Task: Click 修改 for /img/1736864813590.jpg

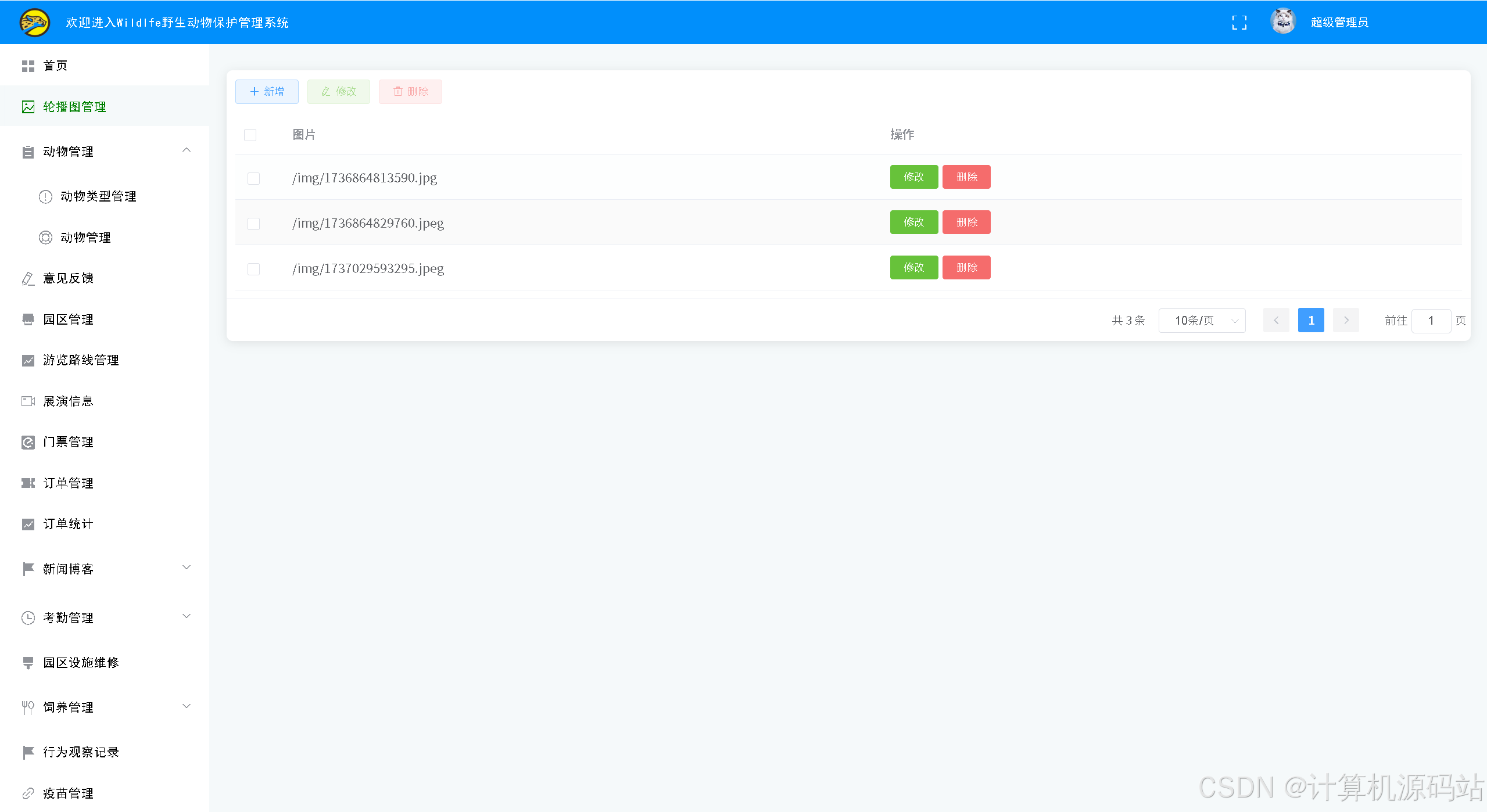Action: [913, 177]
